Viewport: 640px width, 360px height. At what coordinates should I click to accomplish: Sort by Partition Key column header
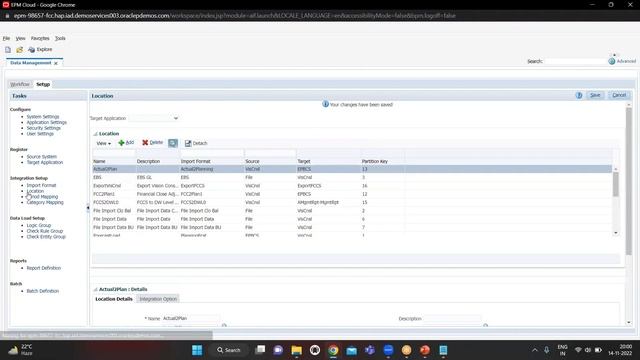point(375,162)
